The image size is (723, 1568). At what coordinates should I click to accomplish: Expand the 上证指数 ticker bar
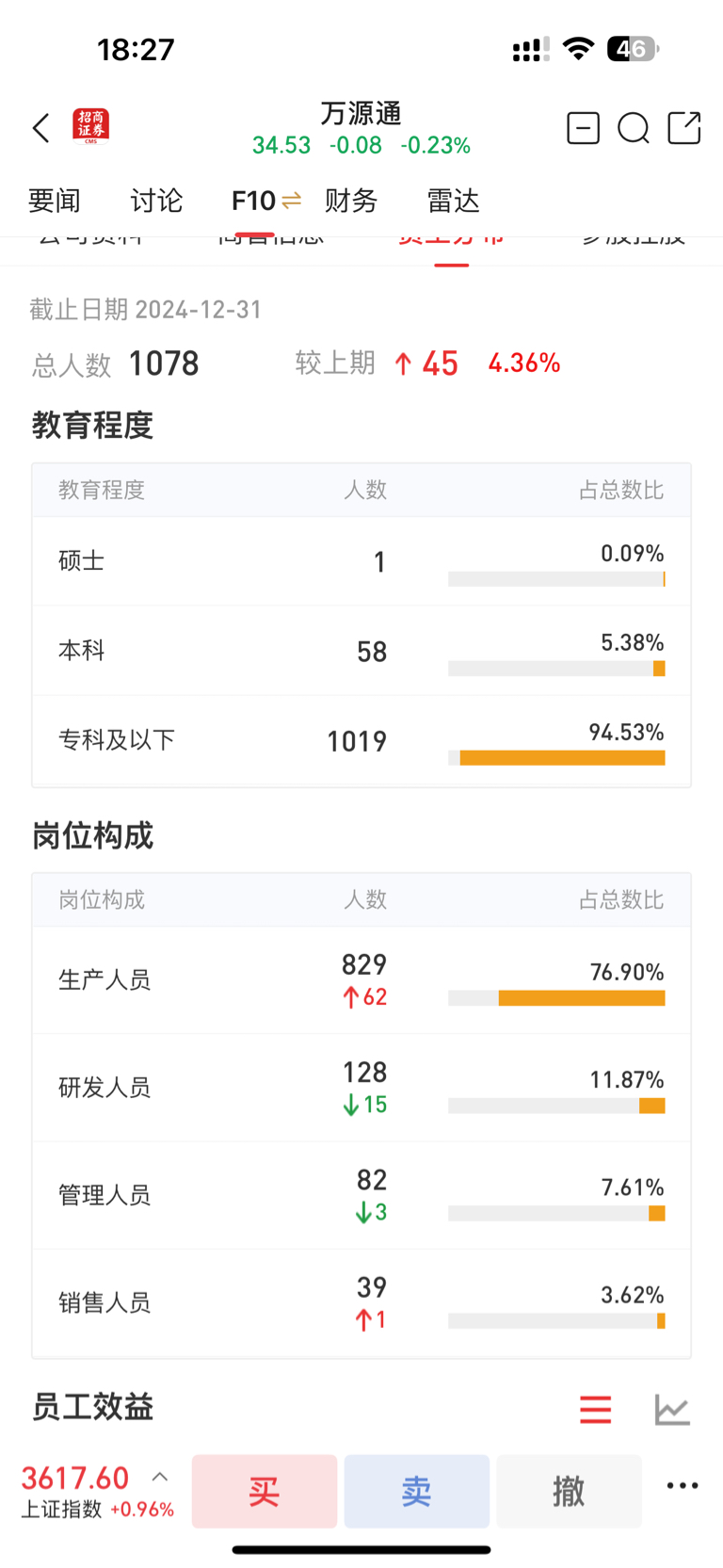[x=98, y=1492]
